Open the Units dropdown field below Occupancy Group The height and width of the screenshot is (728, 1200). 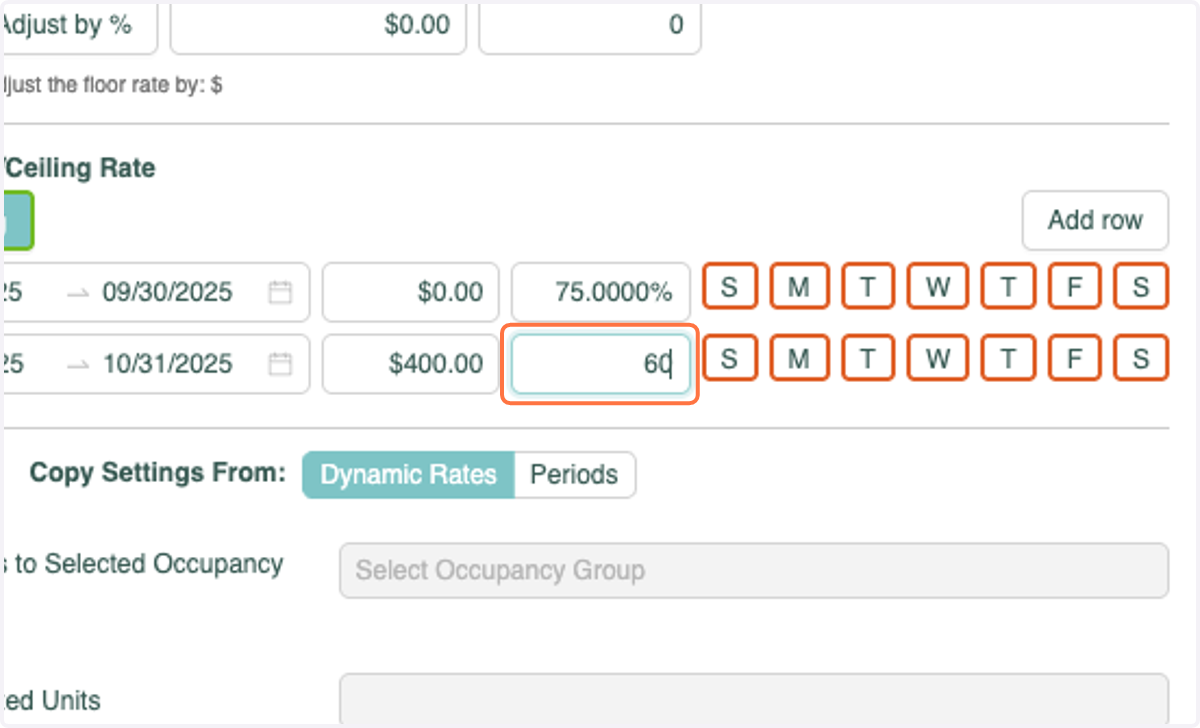point(754,700)
